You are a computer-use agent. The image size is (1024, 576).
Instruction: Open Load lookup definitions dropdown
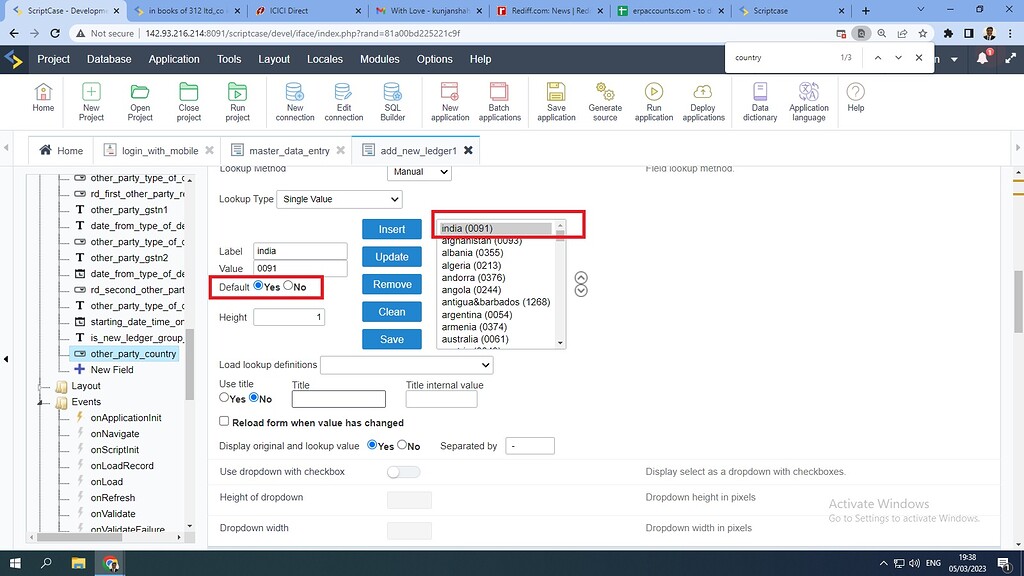[x=406, y=365]
